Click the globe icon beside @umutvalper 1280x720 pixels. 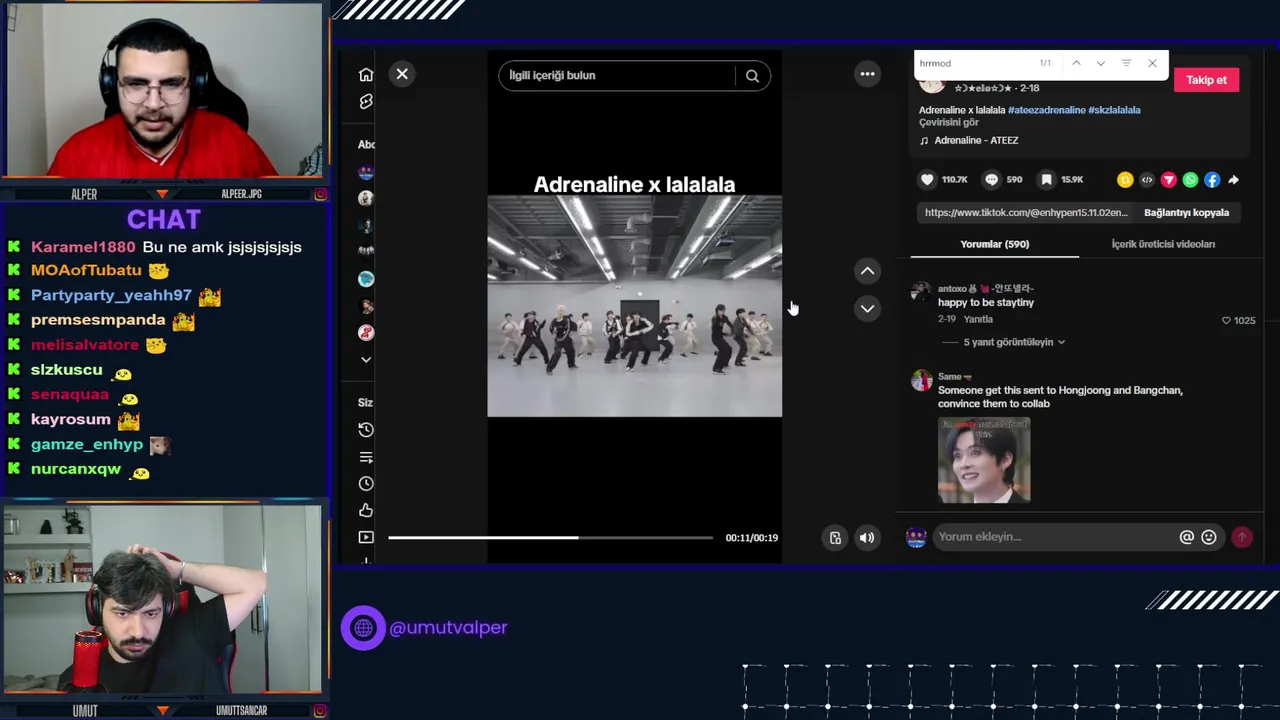pyautogui.click(x=363, y=628)
